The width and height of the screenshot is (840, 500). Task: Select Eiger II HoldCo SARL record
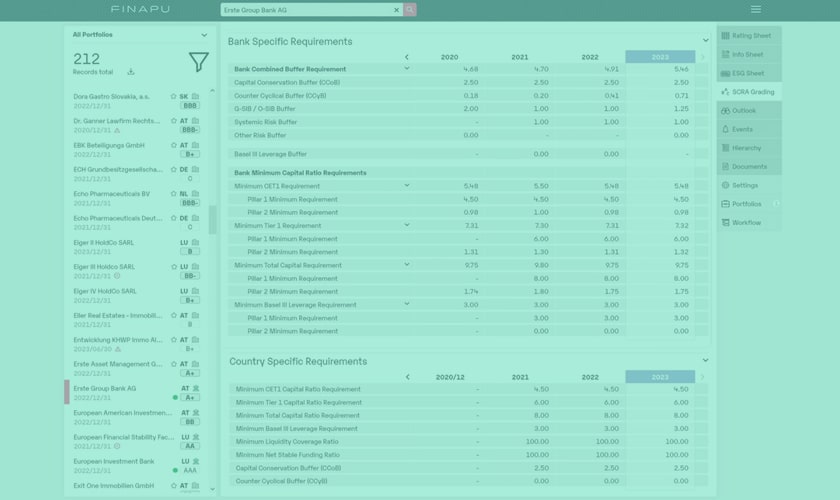point(137,247)
